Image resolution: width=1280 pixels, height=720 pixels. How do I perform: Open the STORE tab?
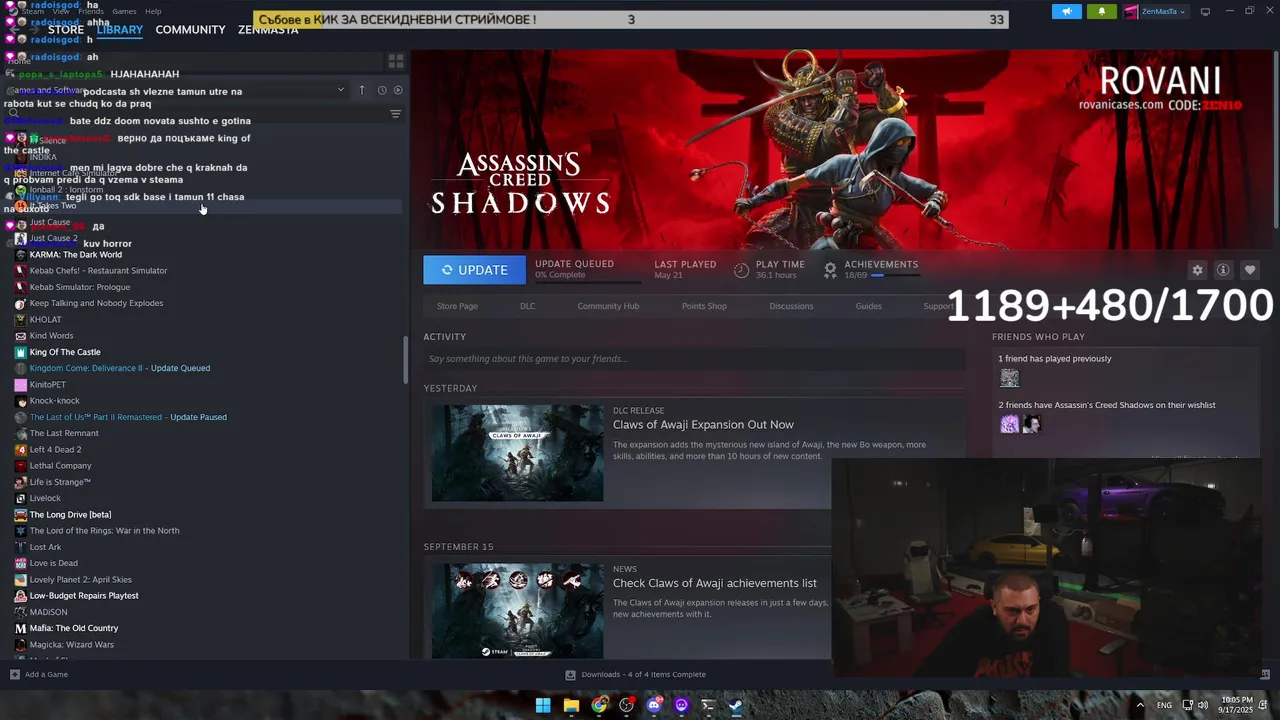point(66,30)
